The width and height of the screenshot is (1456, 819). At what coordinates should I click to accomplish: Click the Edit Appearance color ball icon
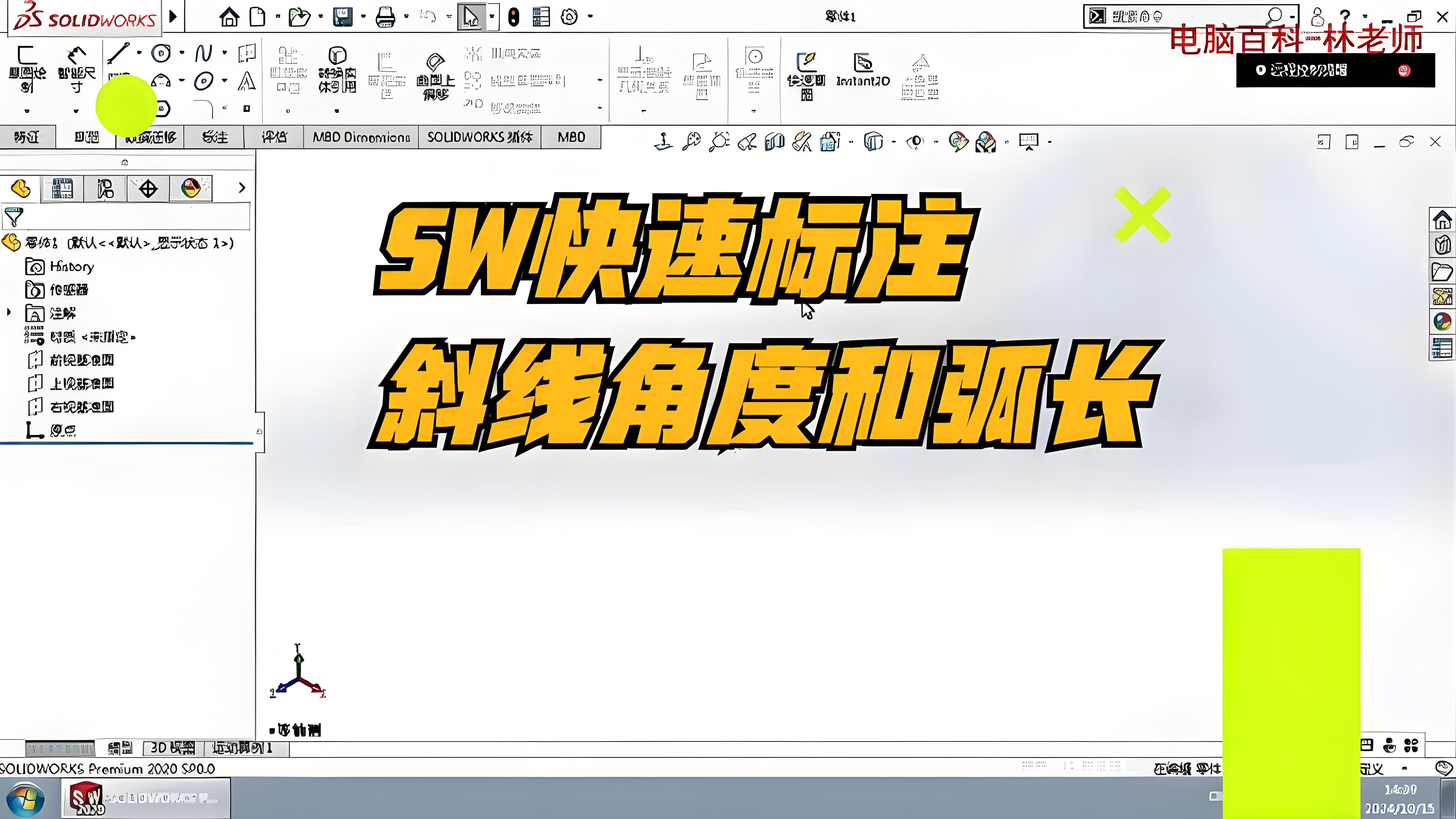tap(957, 141)
